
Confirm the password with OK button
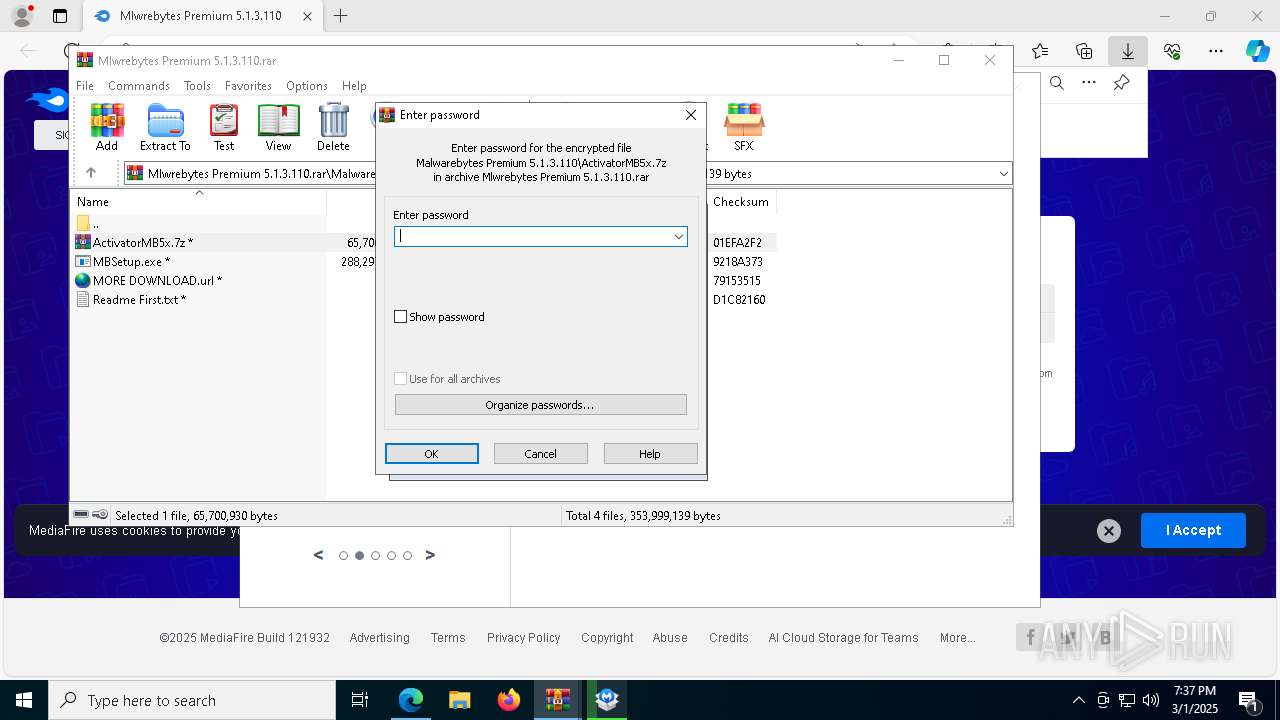point(432,454)
